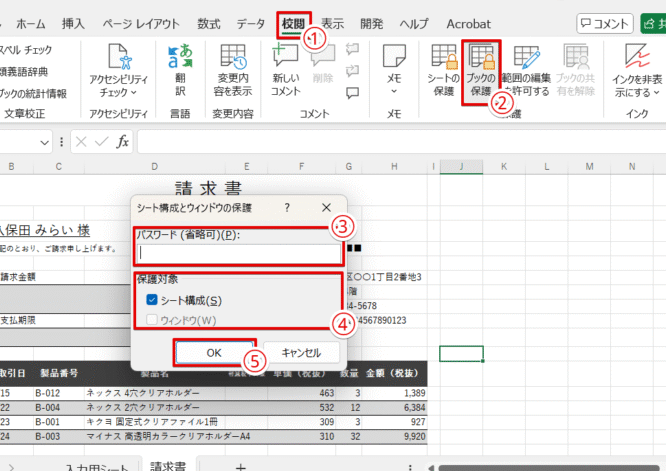Click 金額（税抜） column heading
The image size is (666, 471).
point(392,373)
